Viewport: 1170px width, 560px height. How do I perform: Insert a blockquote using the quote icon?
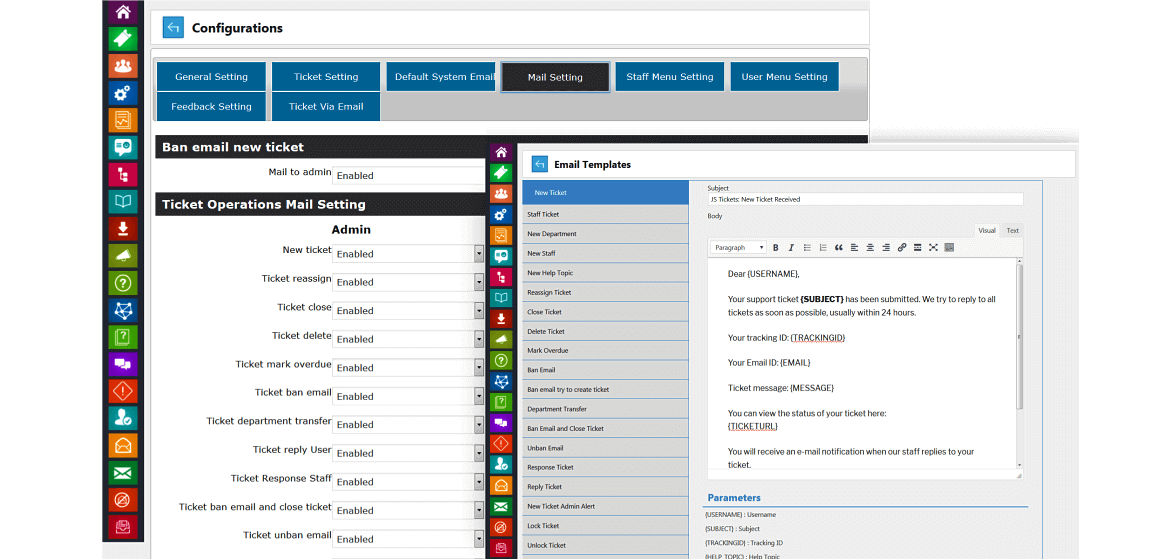tap(839, 247)
